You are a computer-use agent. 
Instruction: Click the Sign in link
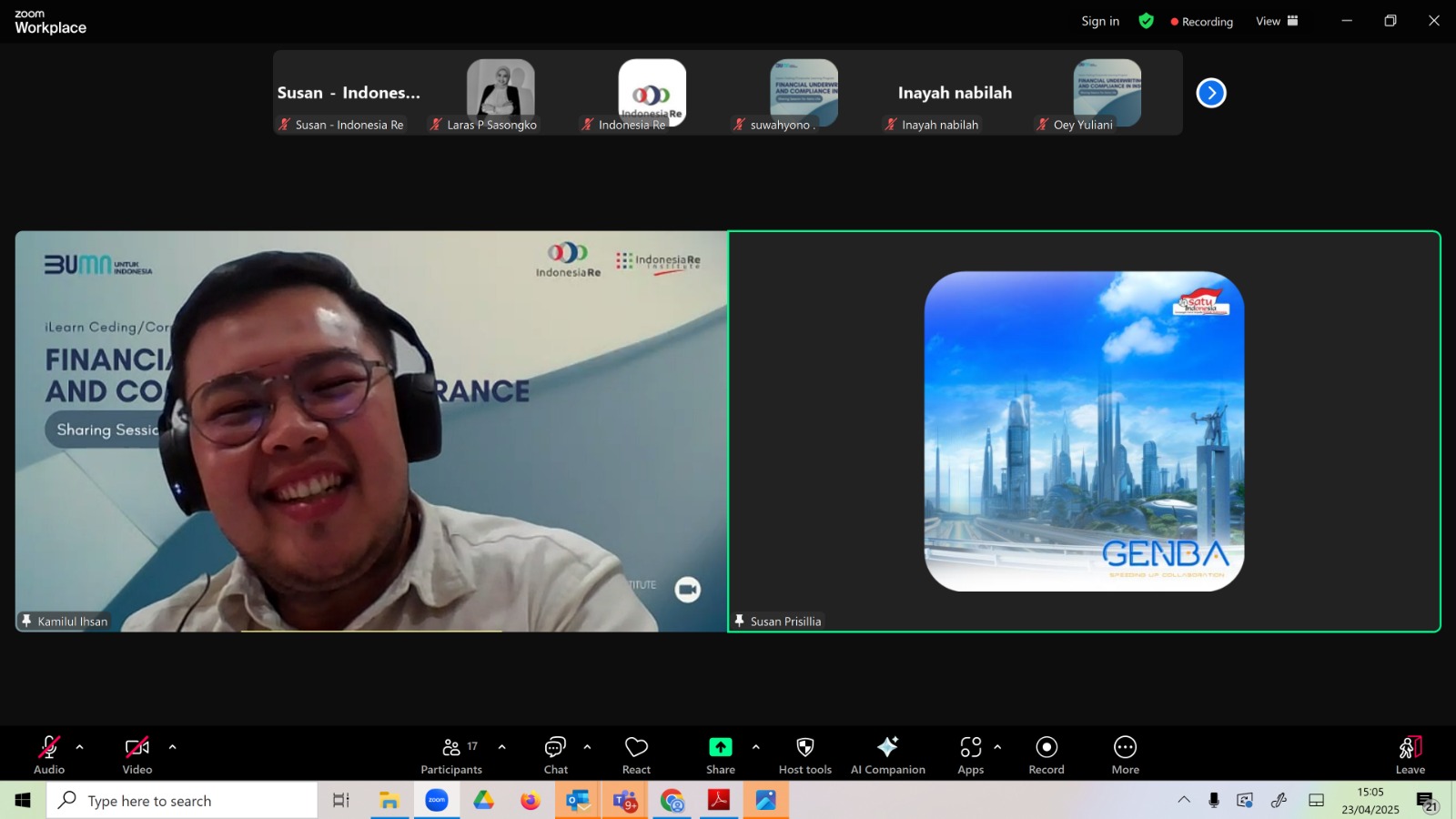pos(1100,21)
